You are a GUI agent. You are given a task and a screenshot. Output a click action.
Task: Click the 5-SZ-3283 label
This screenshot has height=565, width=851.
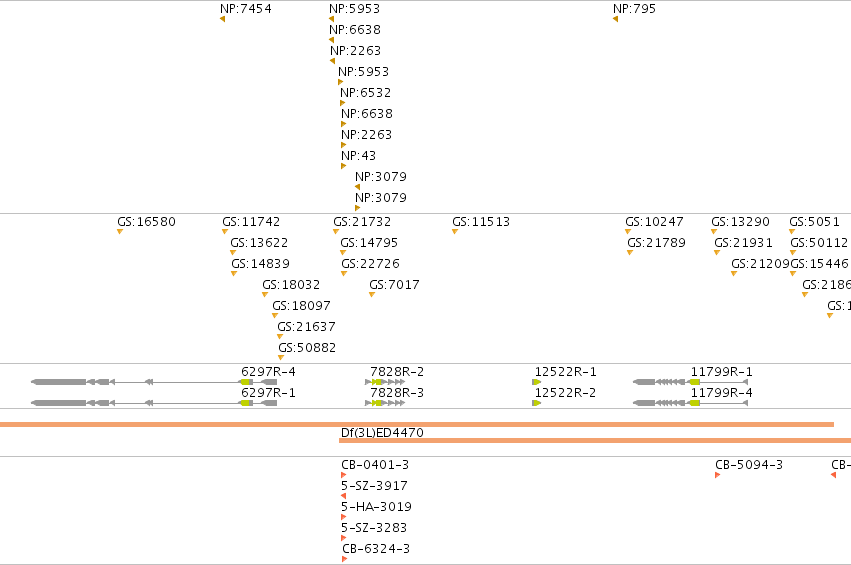click(x=374, y=528)
